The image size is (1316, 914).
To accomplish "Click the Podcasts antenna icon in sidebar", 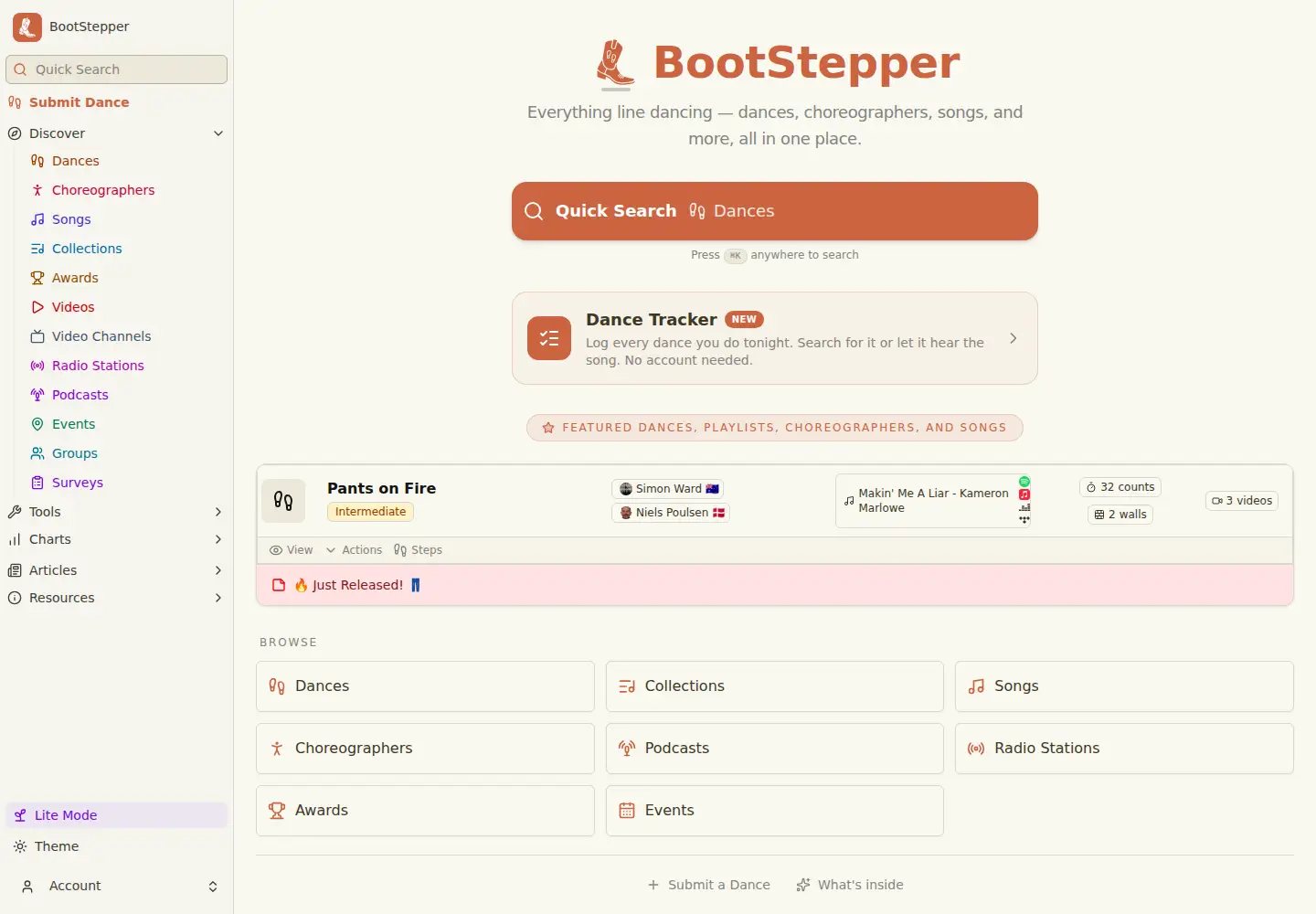I will pyautogui.click(x=37, y=395).
